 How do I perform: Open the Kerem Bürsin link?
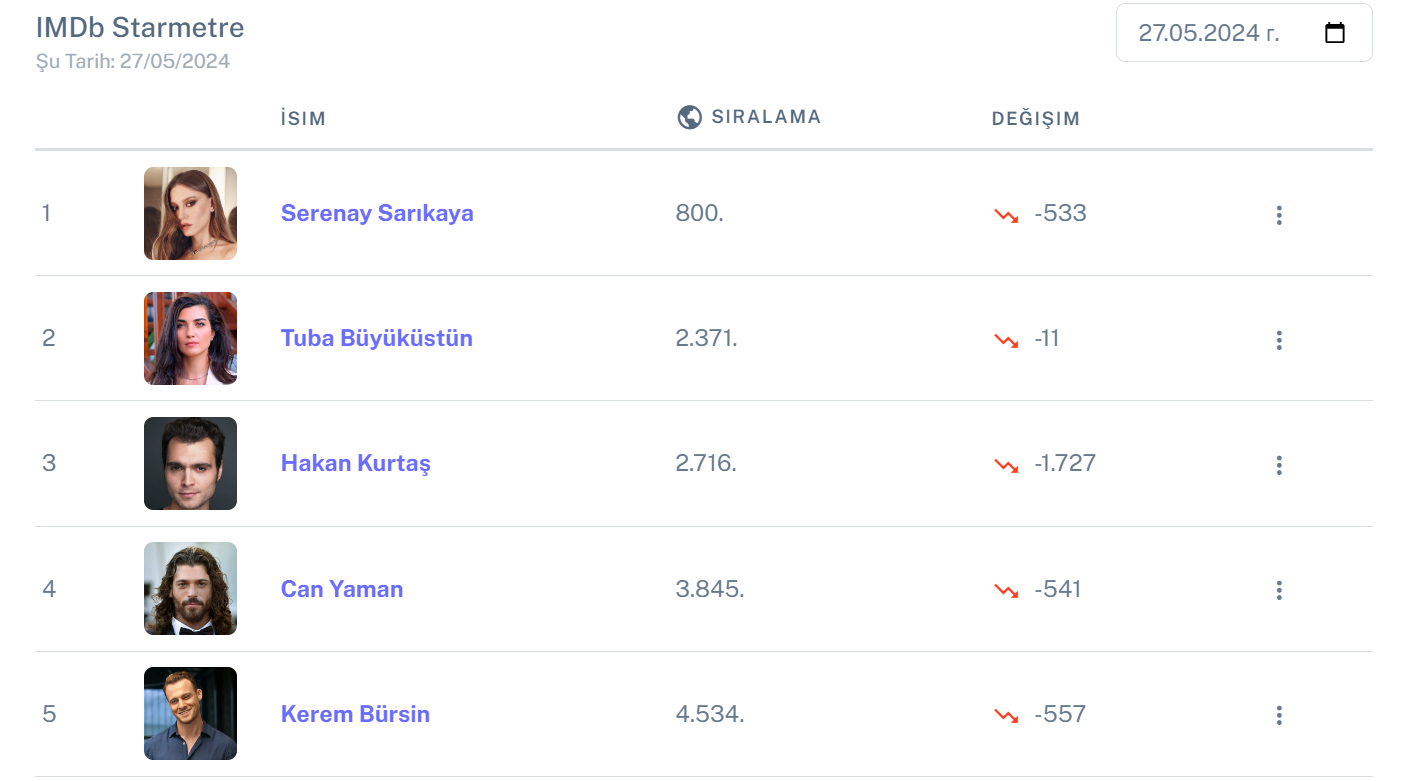coord(355,714)
